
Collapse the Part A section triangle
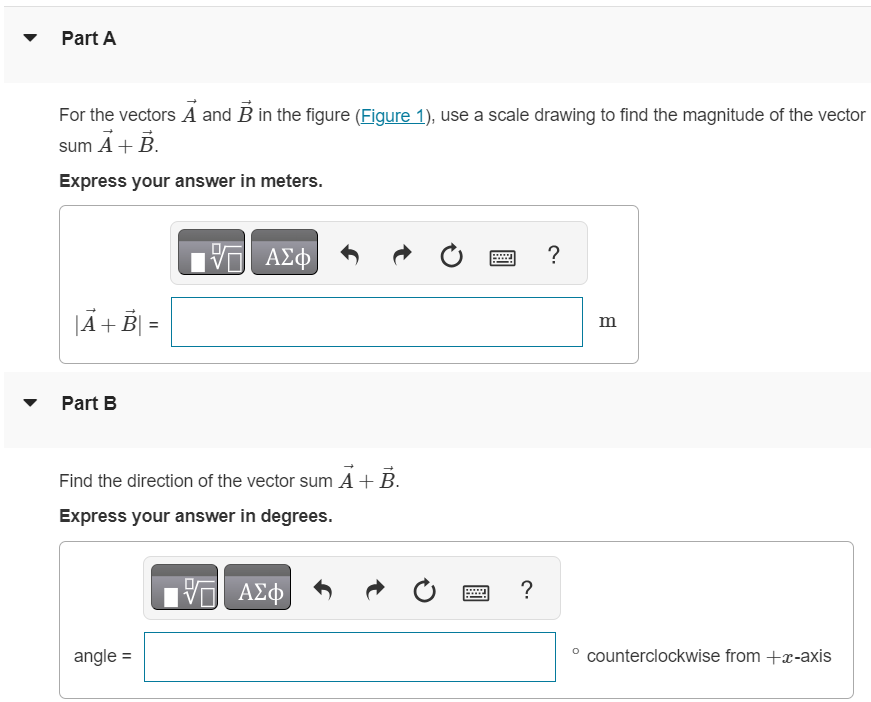tap(30, 38)
